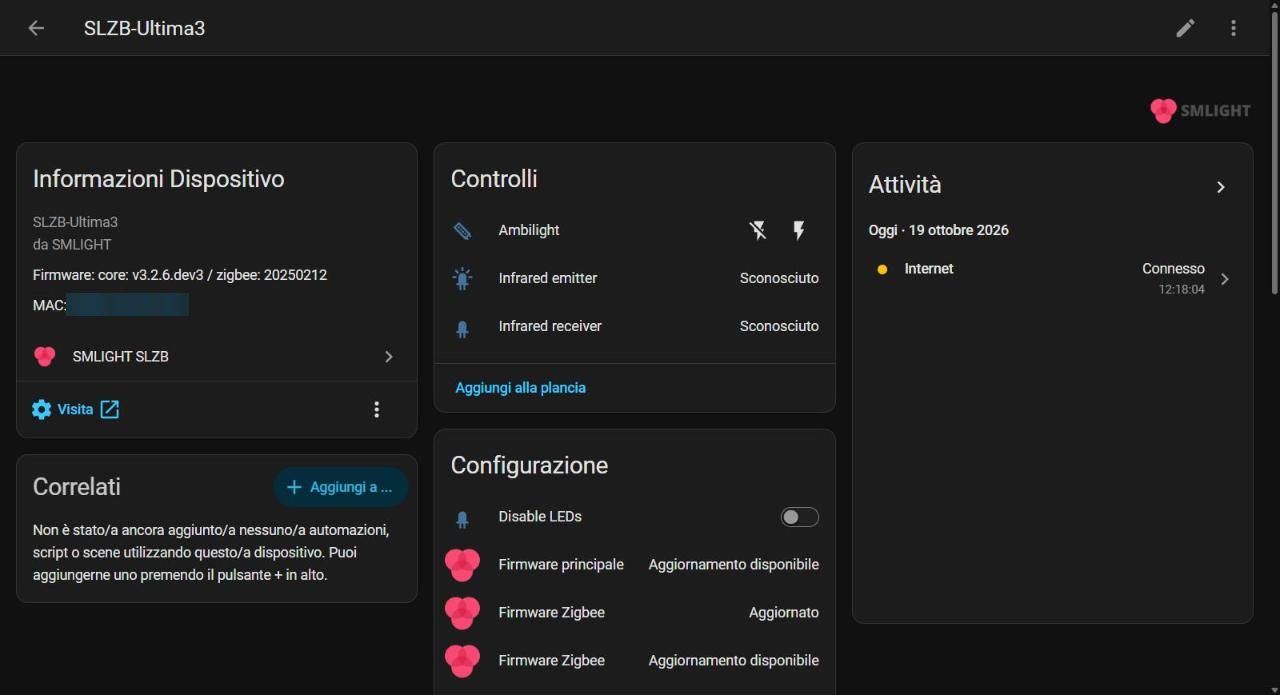Open the Attività logbook chevron
1280x695 pixels.
[1221, 187]
